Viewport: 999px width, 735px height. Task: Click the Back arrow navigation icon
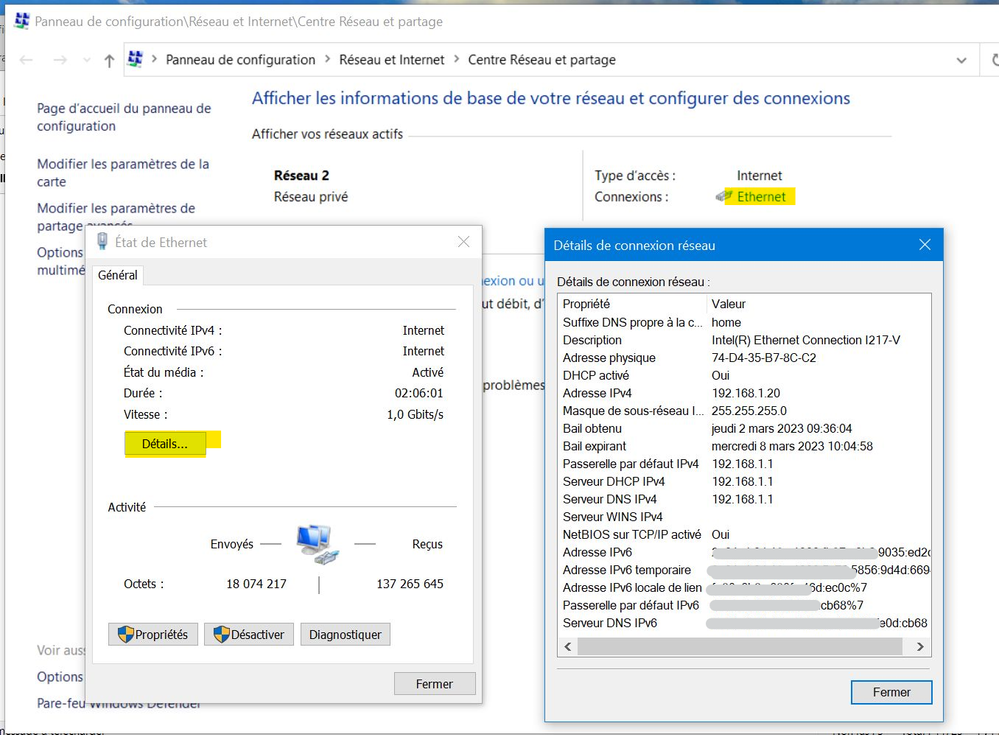click(27, 61)
